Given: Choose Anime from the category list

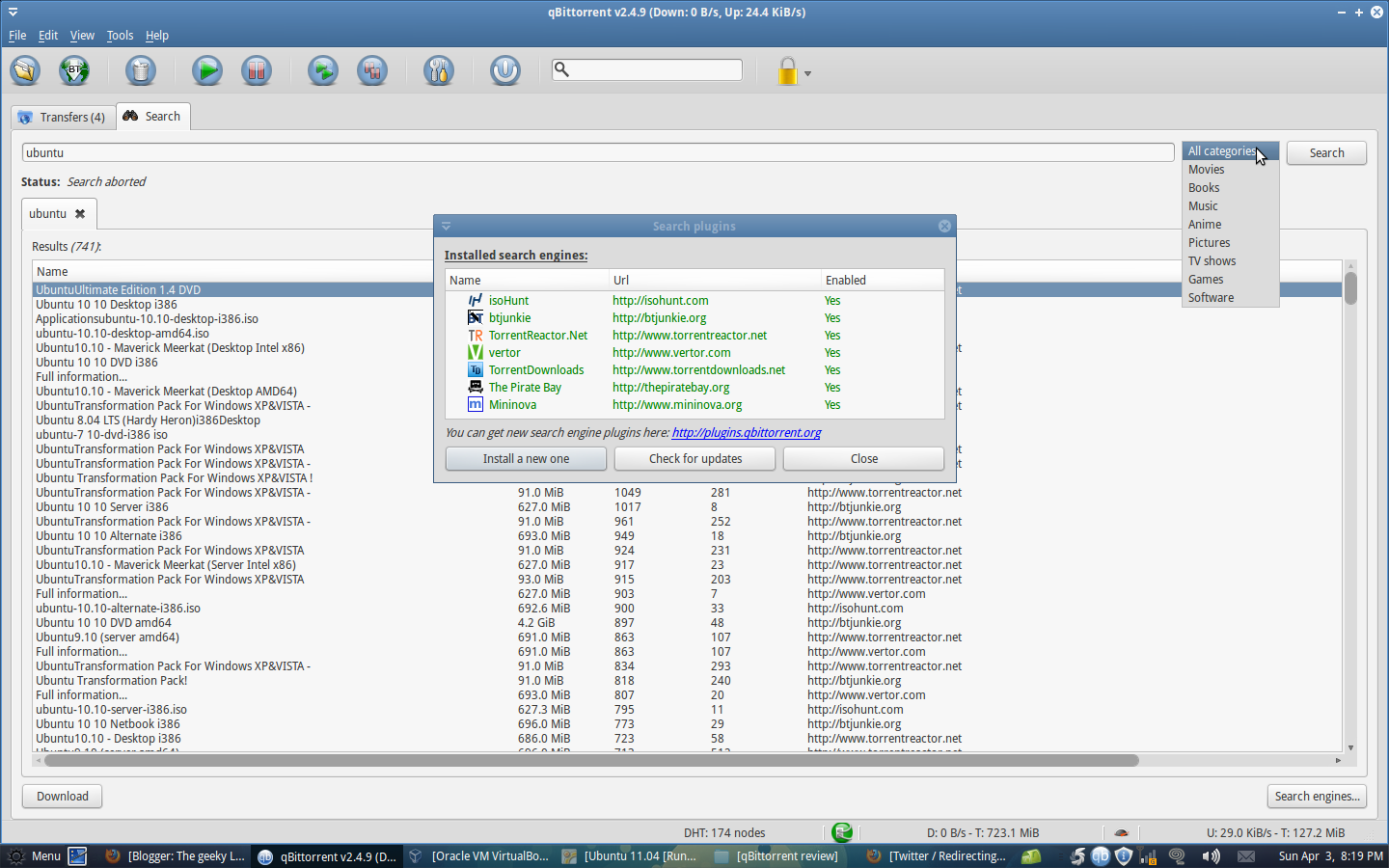Looking at the screenshot, I should (1231, 225).
